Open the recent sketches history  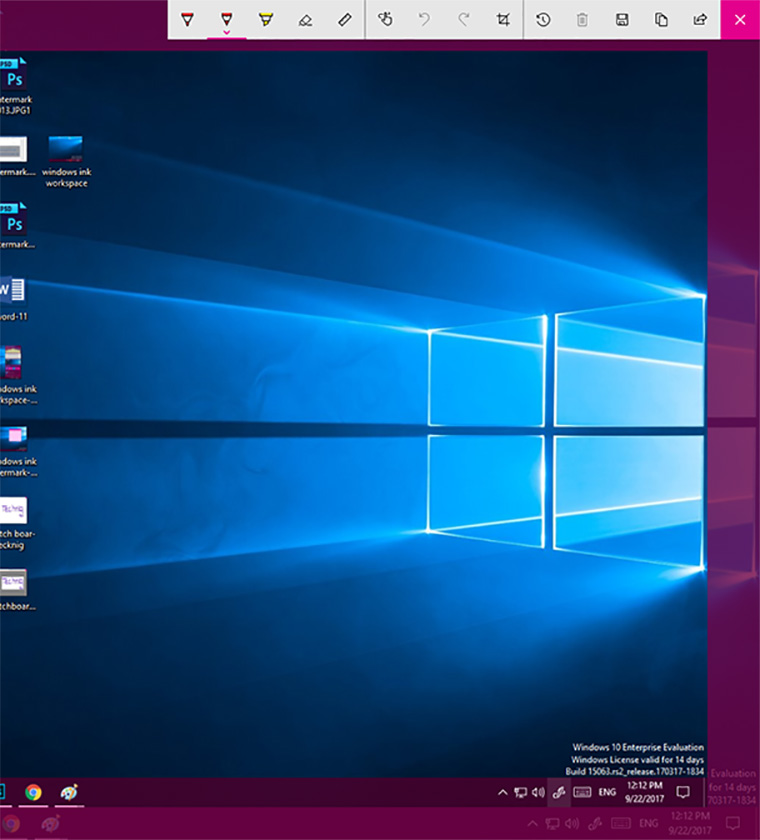coord(543,20)
